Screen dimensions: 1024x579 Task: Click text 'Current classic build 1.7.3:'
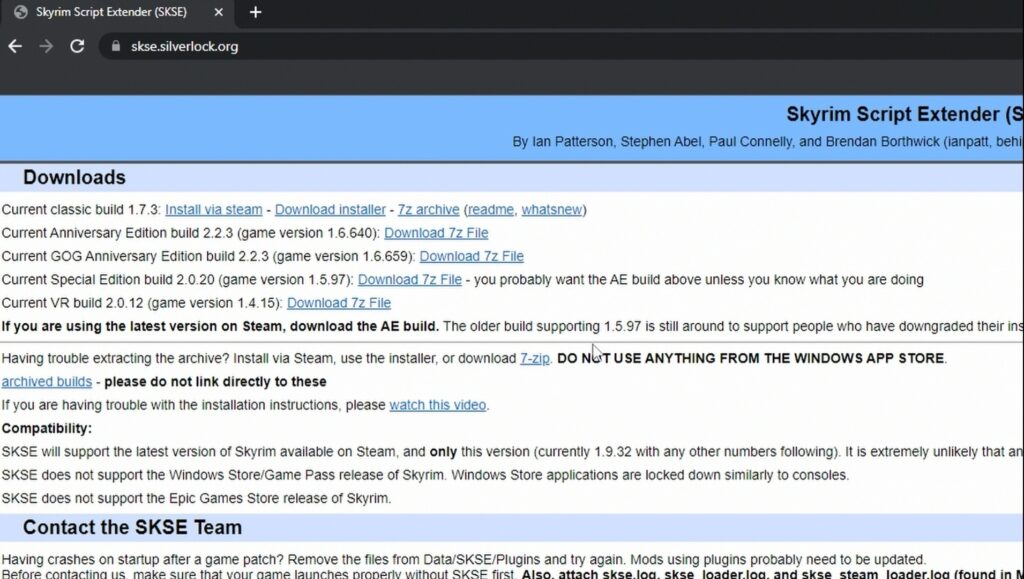[x=82, y=210]
